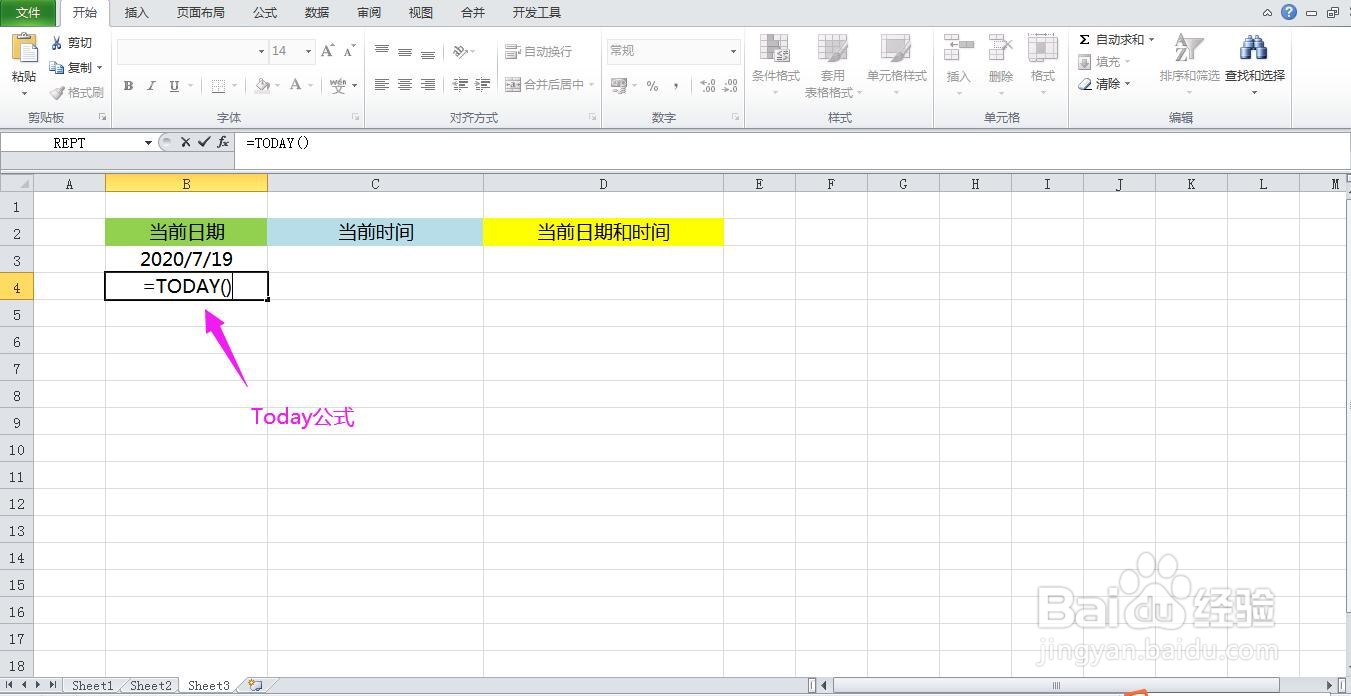
Task: Switch to the 公式 tab
Action: pos(265,13)
